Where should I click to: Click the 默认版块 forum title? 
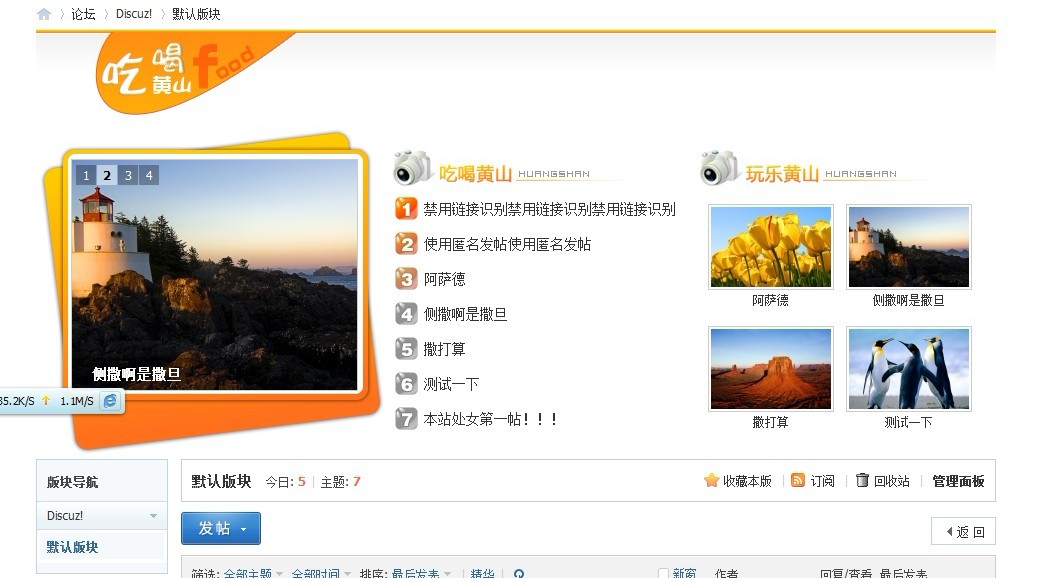click(221, 481)
